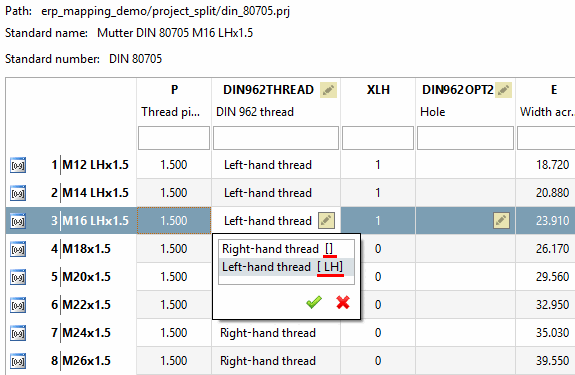Click the 35.030 value cell
The width and height of the screenshot is (575, 375).
coord(545,333)
